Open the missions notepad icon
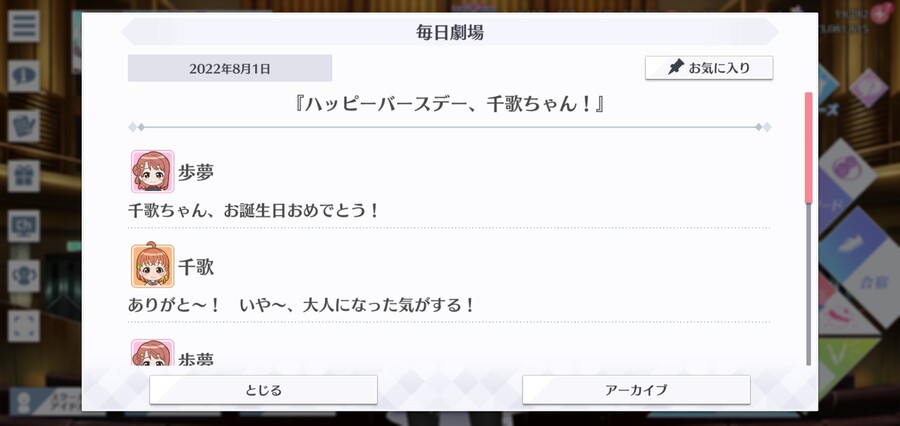Image resolution: width=900 pixels, height=426 pixels. [x=24, y=126]
